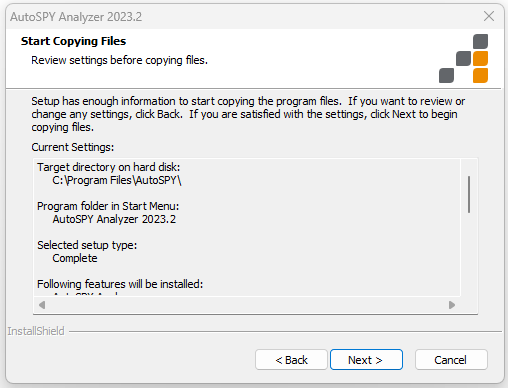Click the 'Following features will be installed' line
Image resolution: width=508 pixels, height=388 pixels.
pos(120,284)
